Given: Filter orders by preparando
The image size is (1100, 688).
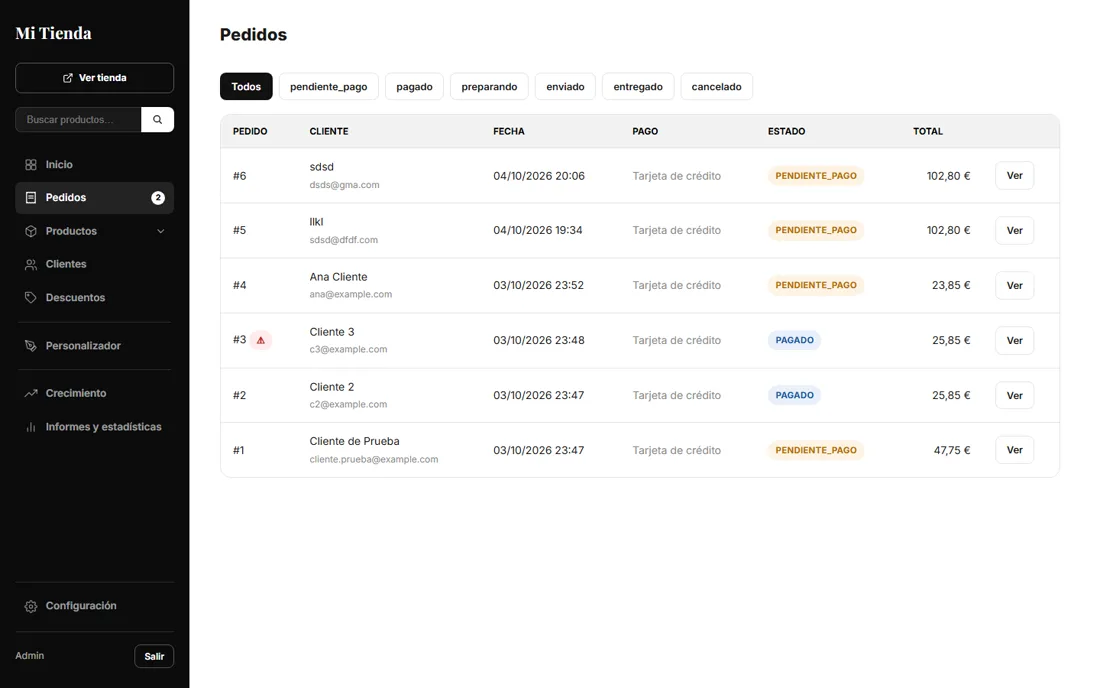Looking at the screenshot, I should [489, 86].
